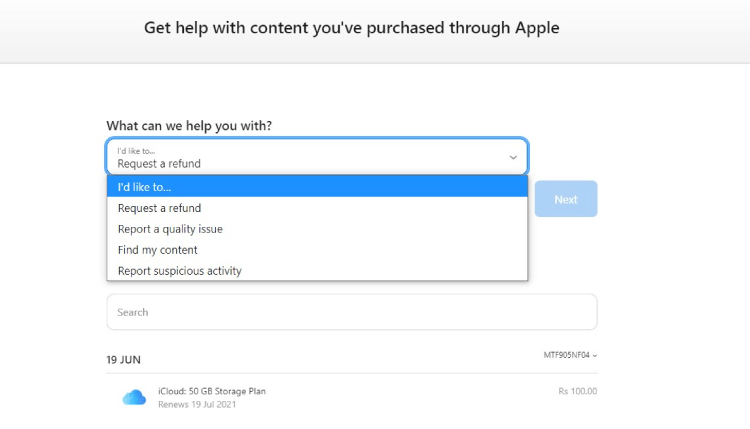Pick 'Report a quality issue' option
This screenshot has width=750, height=429.
pos(317,229)
